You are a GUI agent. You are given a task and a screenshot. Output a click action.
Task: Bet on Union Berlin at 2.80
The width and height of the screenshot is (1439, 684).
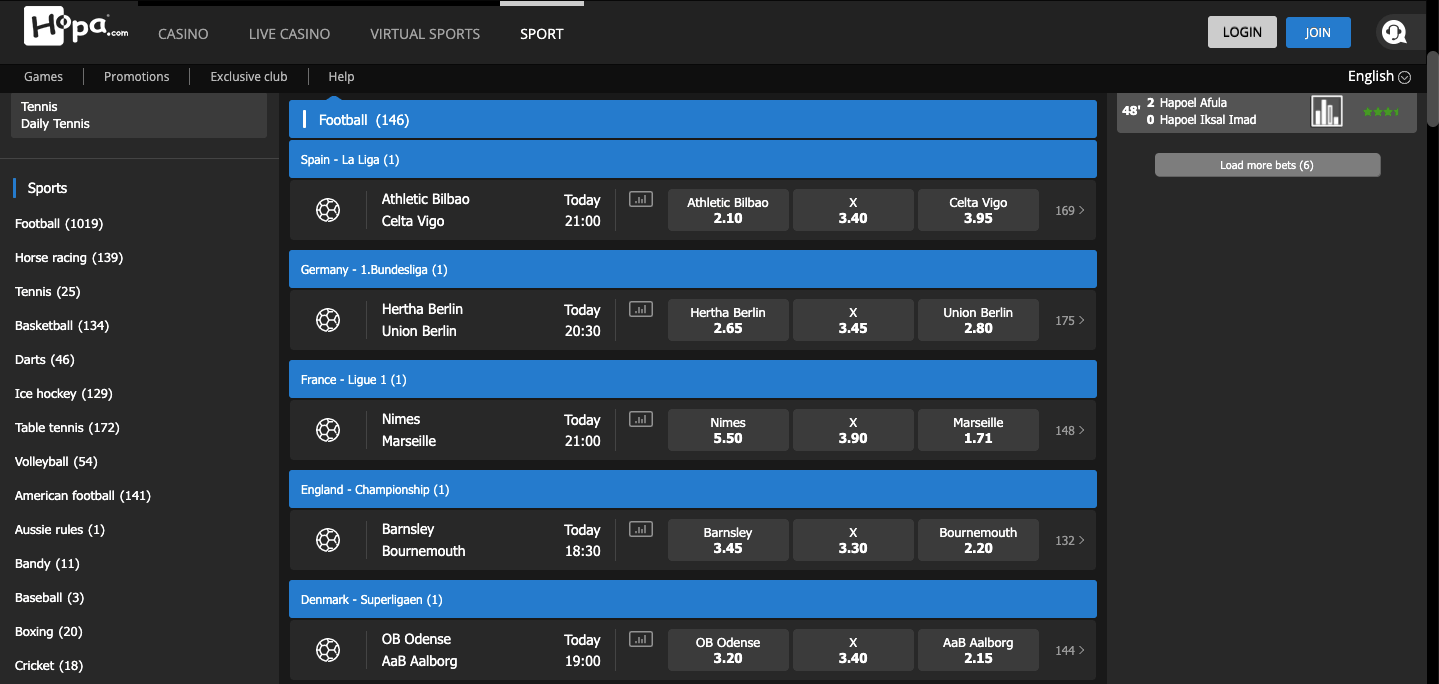(978, 320)
